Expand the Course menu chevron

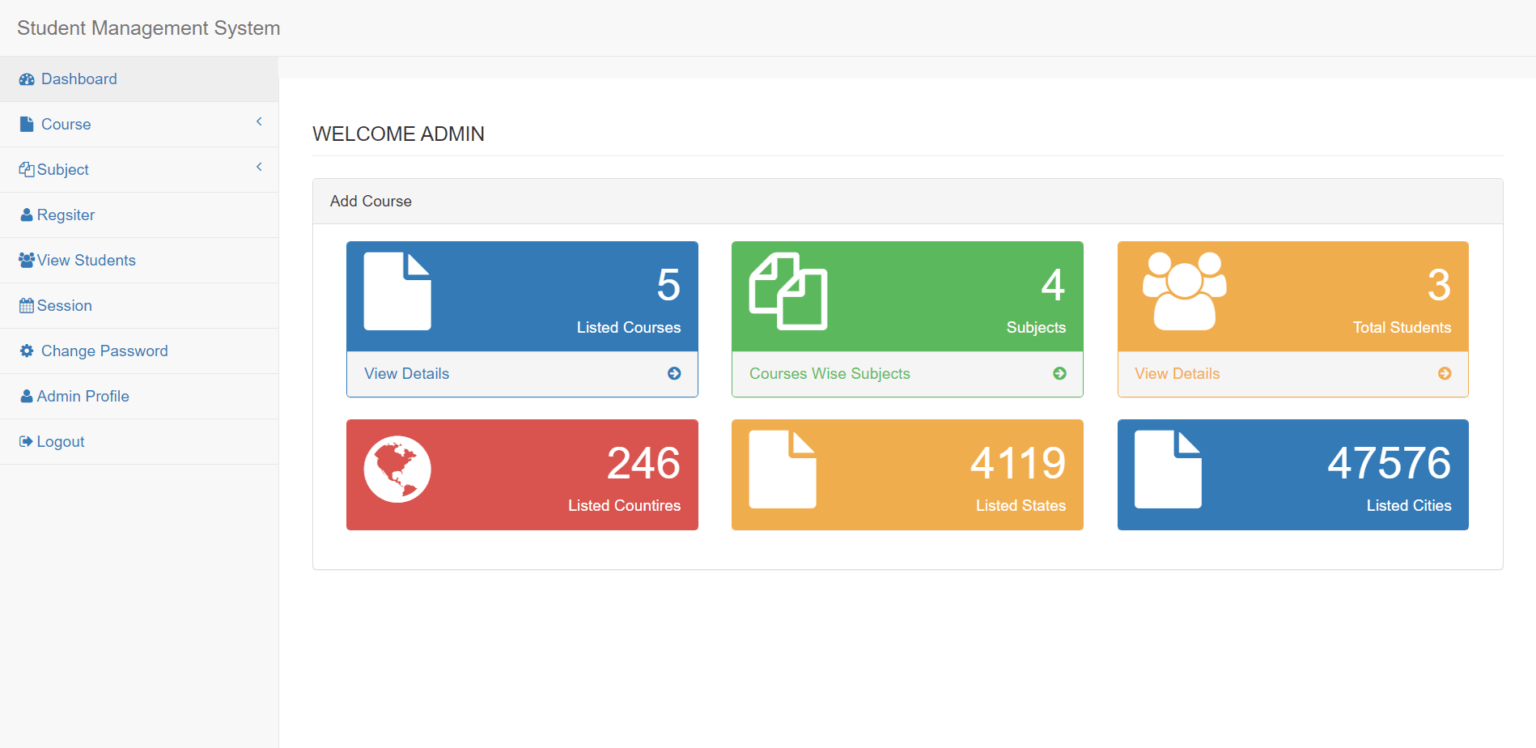point(259,122)
